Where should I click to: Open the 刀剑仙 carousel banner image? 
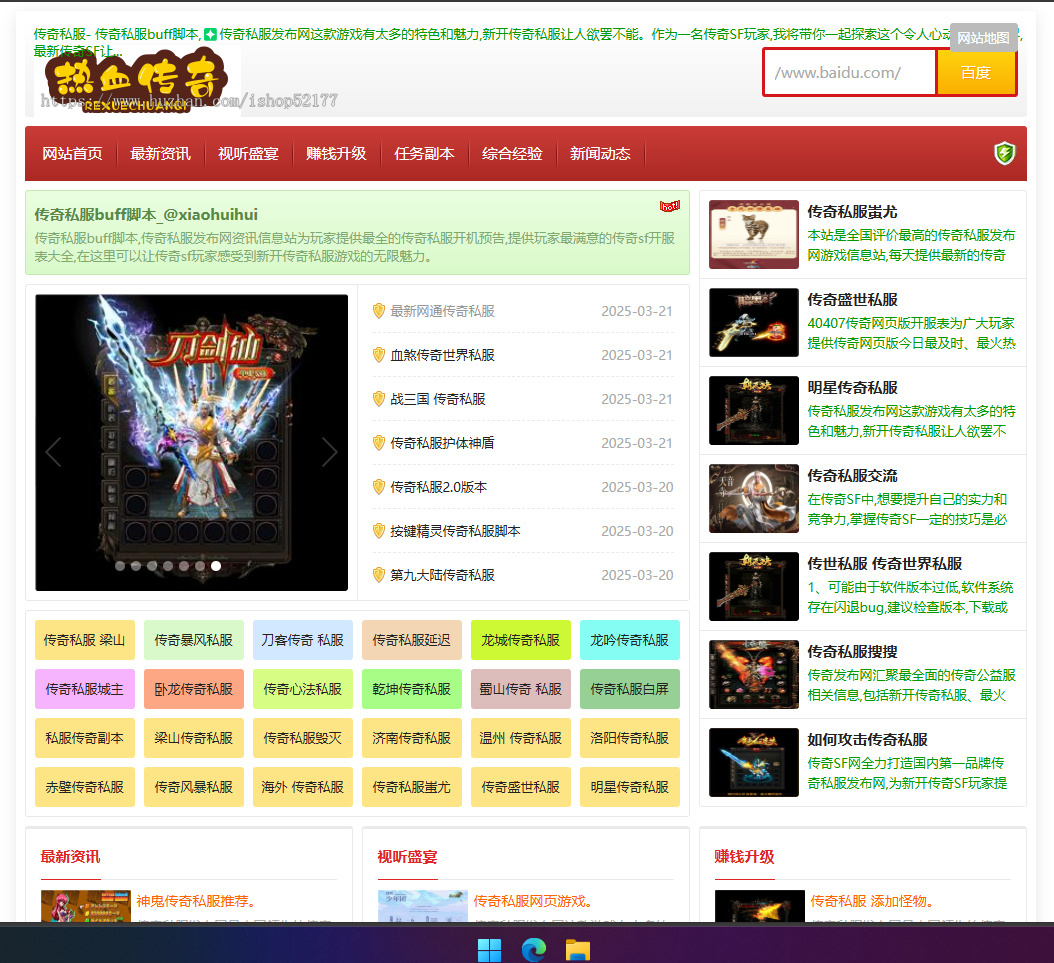192,443
